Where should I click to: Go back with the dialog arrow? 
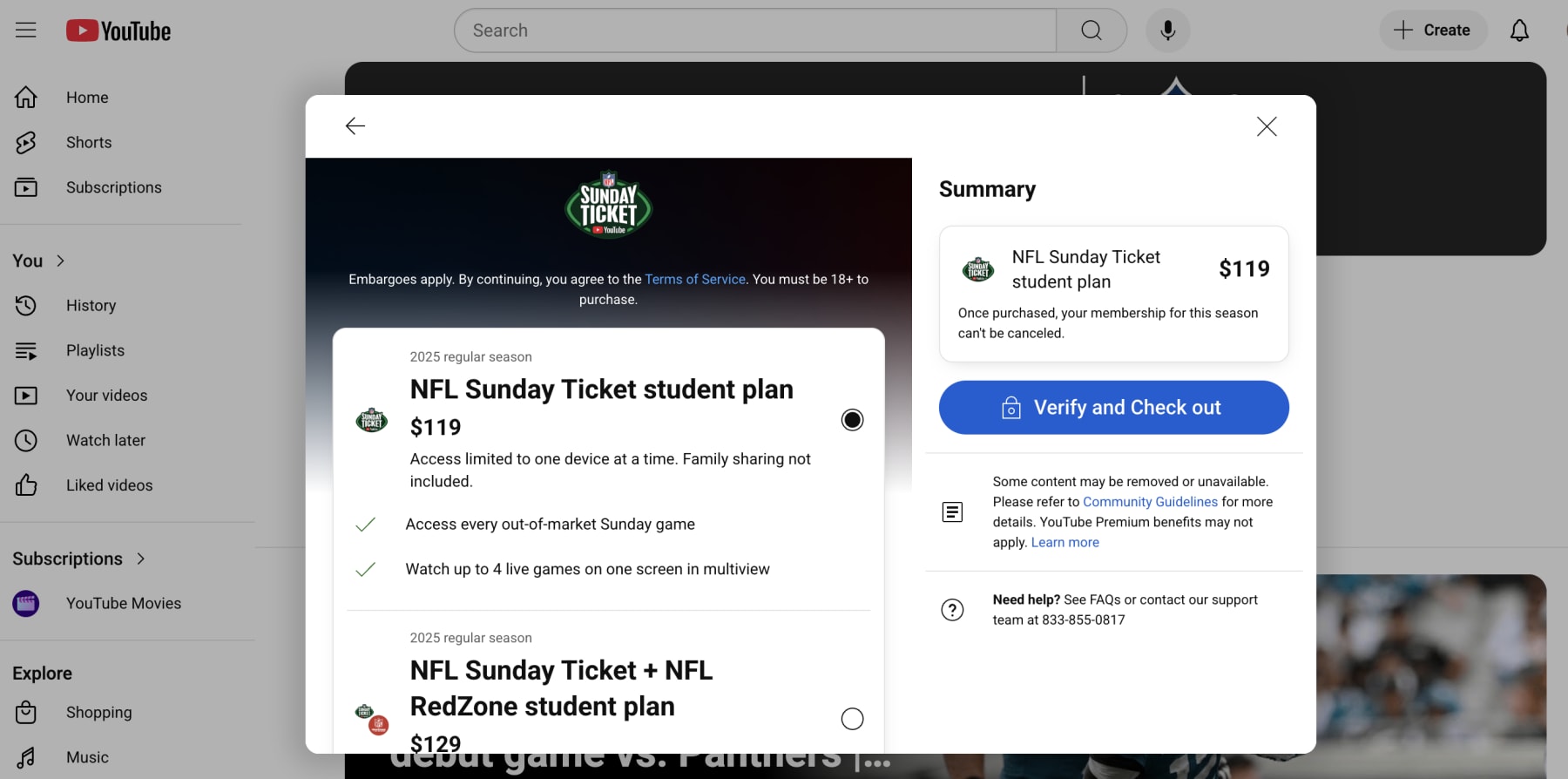[355, 126]
